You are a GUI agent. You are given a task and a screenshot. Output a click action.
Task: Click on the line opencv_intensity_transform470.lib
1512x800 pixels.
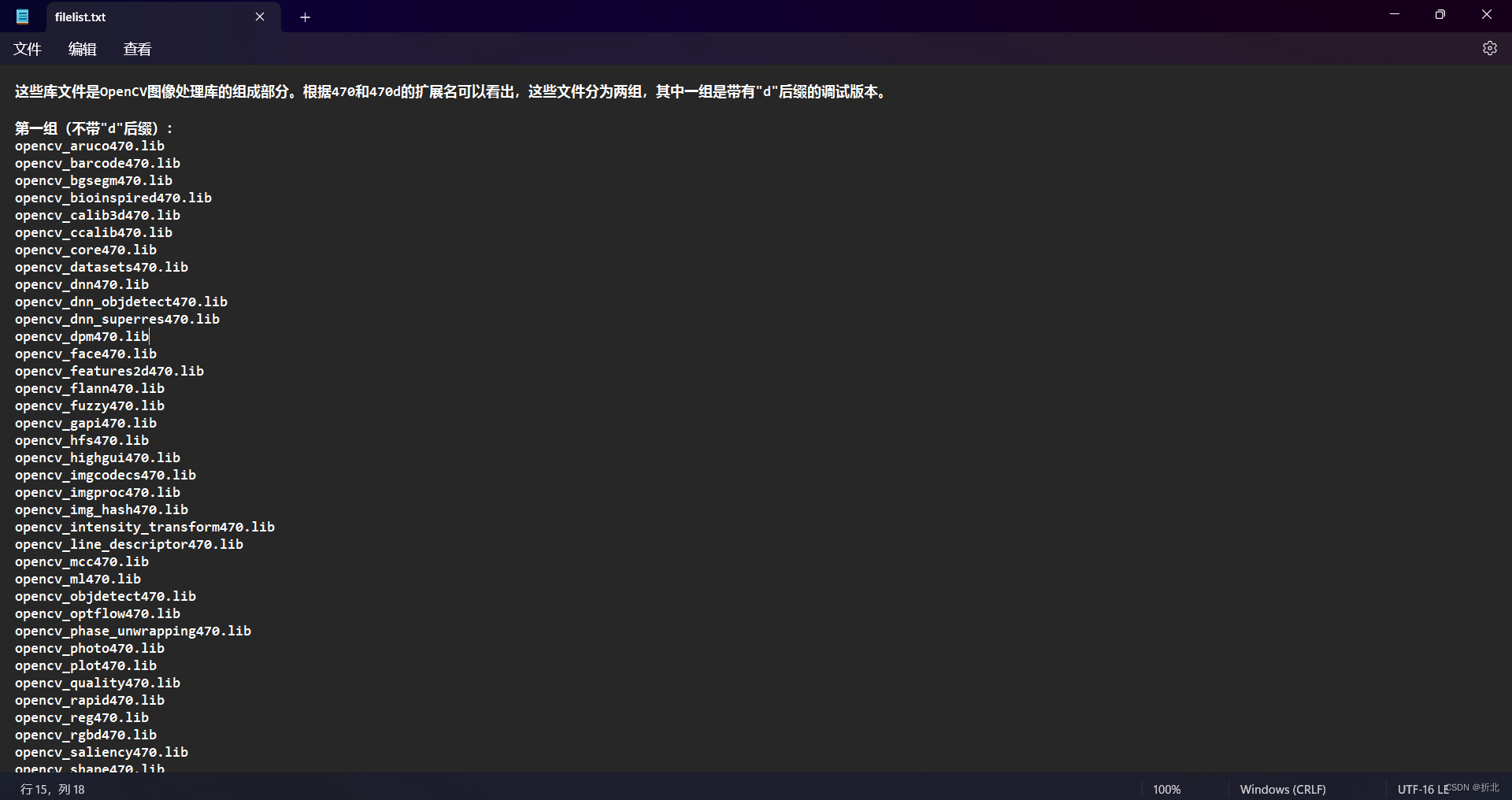point(145,527)
